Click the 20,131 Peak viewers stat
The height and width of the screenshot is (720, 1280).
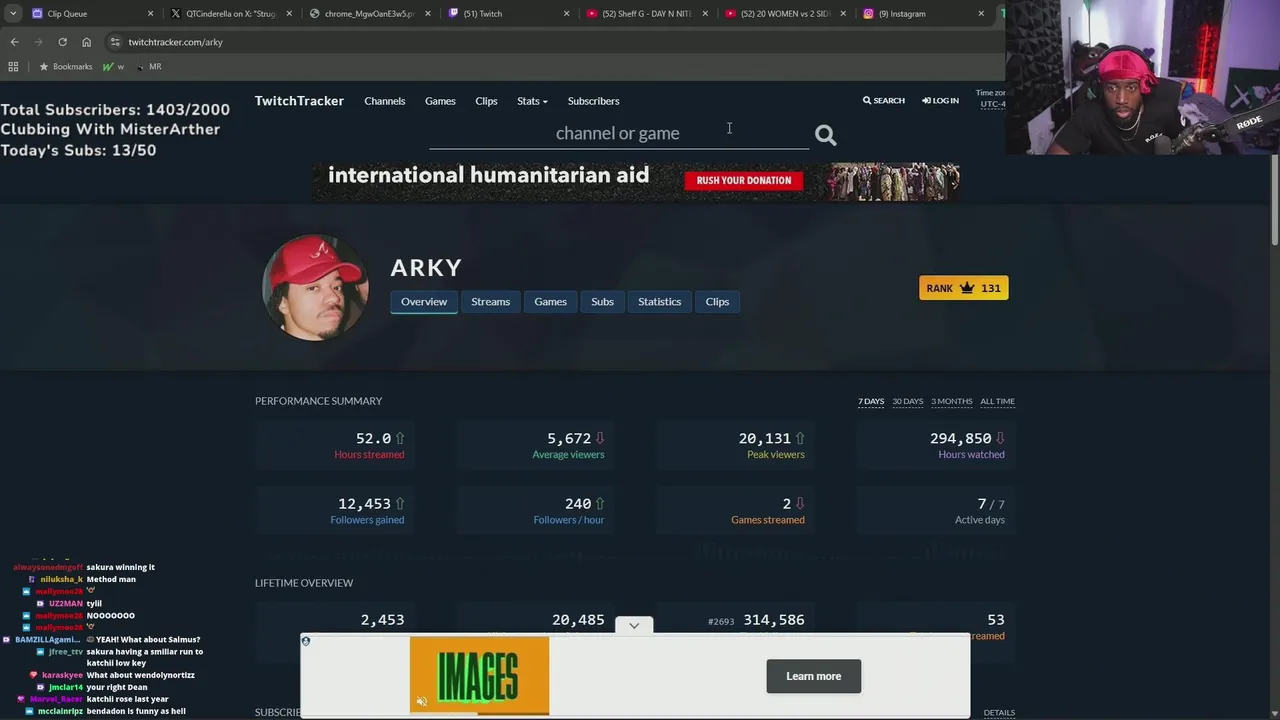(735, 445)
